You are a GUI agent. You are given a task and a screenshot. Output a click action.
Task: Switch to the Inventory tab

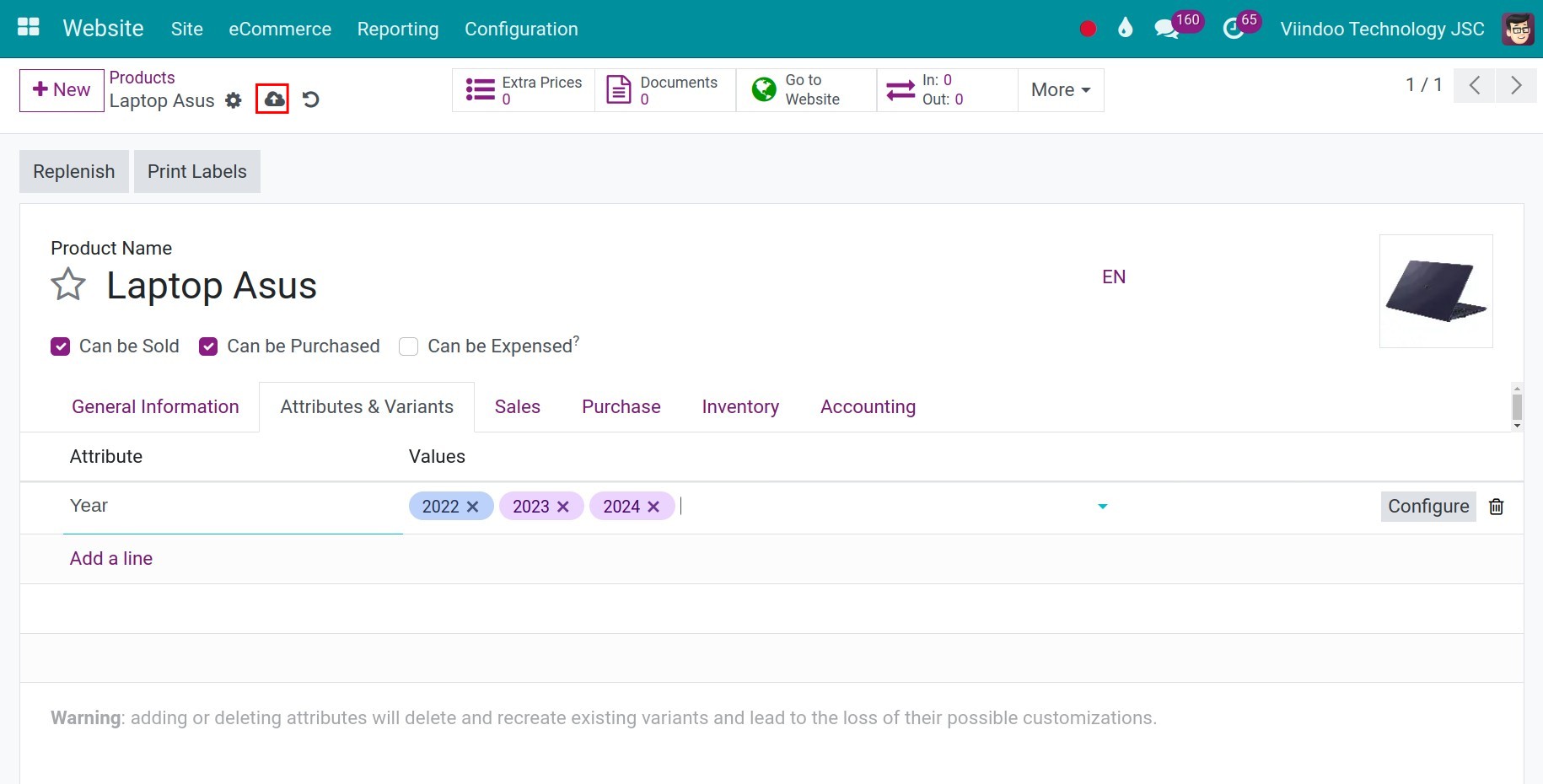739,407
